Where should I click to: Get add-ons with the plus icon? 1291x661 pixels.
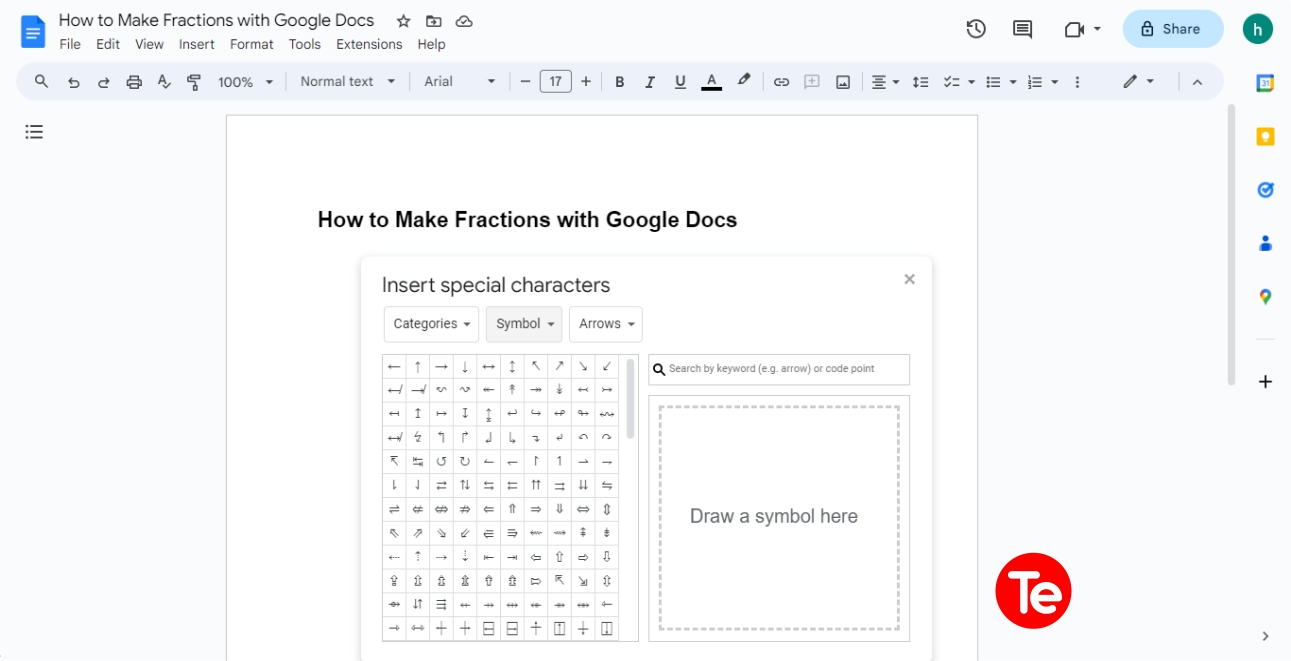(1265, 382)
